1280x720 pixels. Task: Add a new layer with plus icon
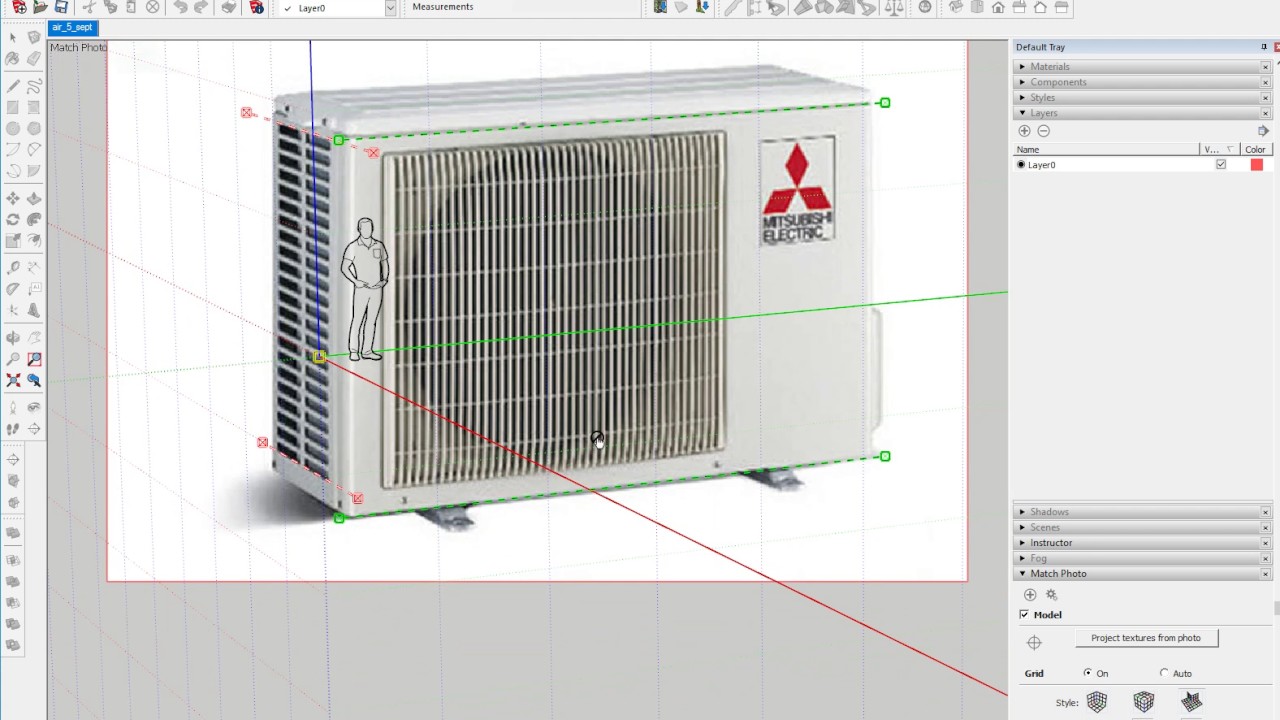[x=1024, y=131]
